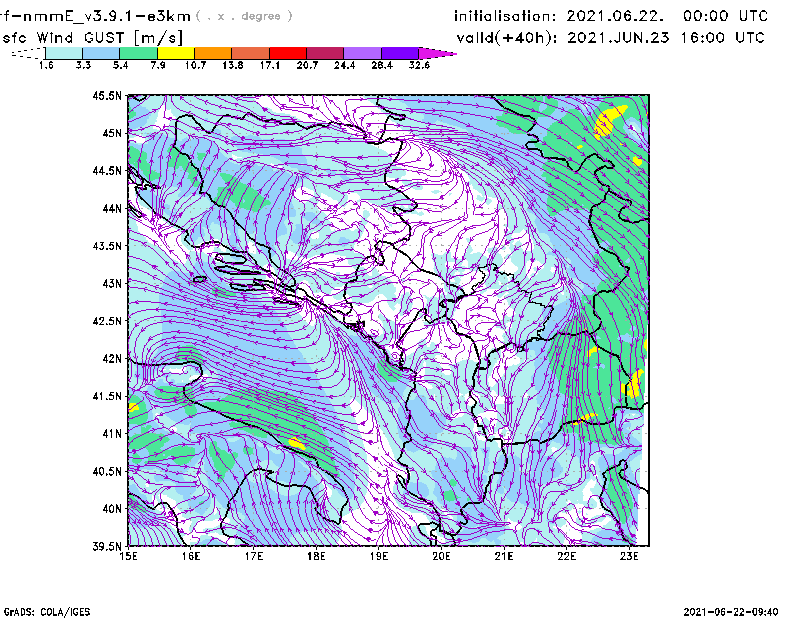Viewport: 800px width, 618px height.
Task: Click the grey '( . x . degree )' text
Action: click(x=244, y=16)
